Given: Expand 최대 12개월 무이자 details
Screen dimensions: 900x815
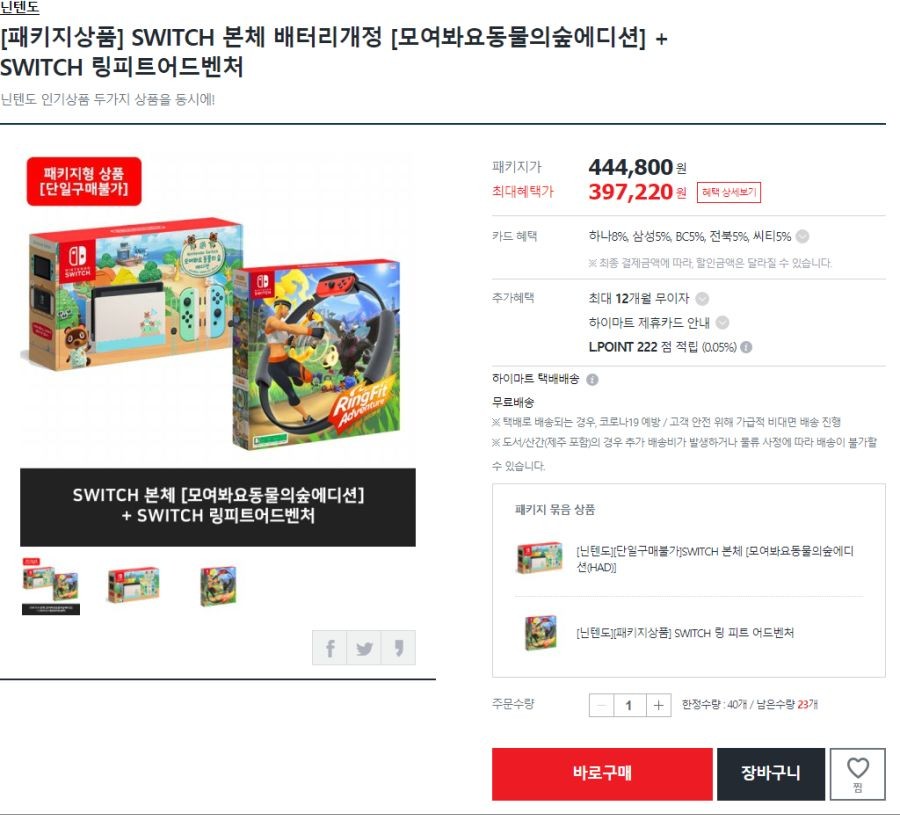Looking at the screenshot, I should click(x=702, y=298).
